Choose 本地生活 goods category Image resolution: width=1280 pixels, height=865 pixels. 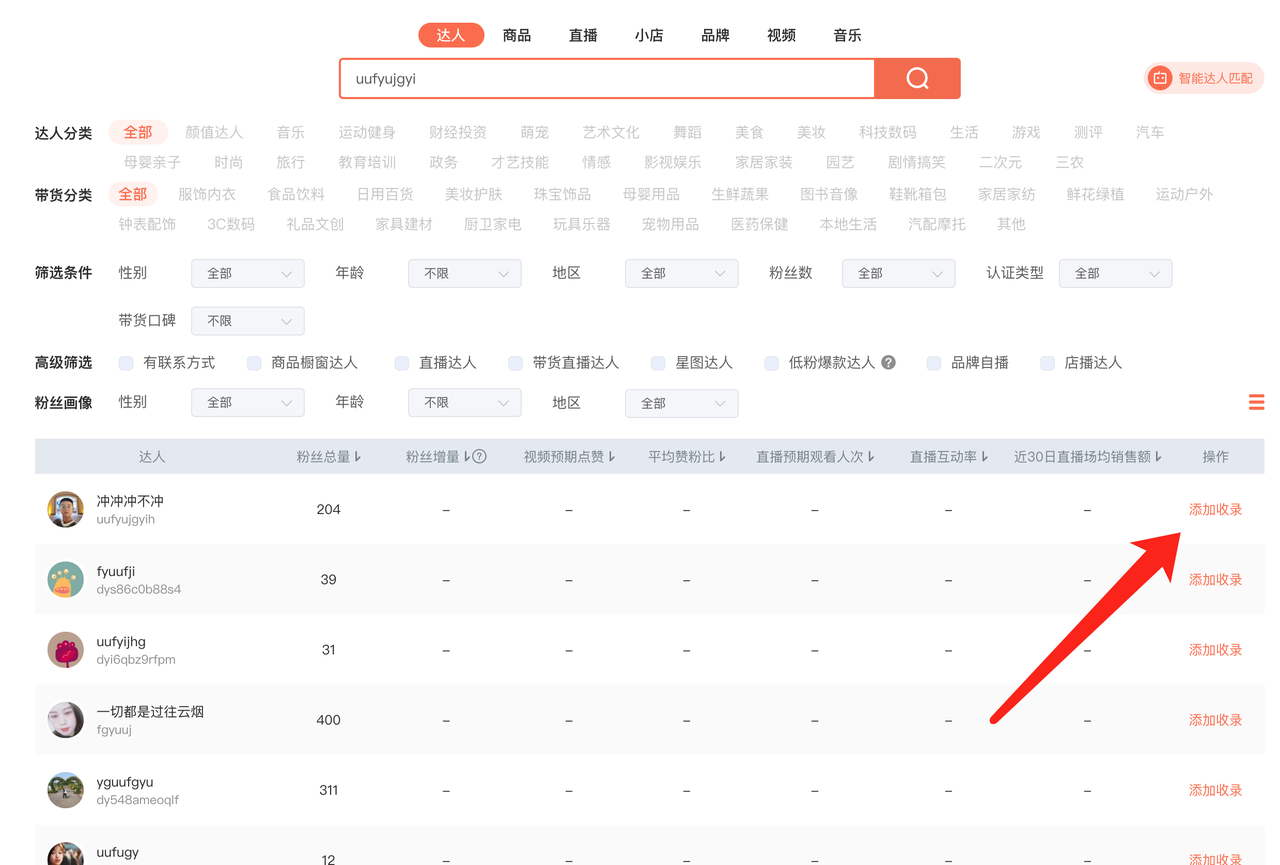point(848,224)
